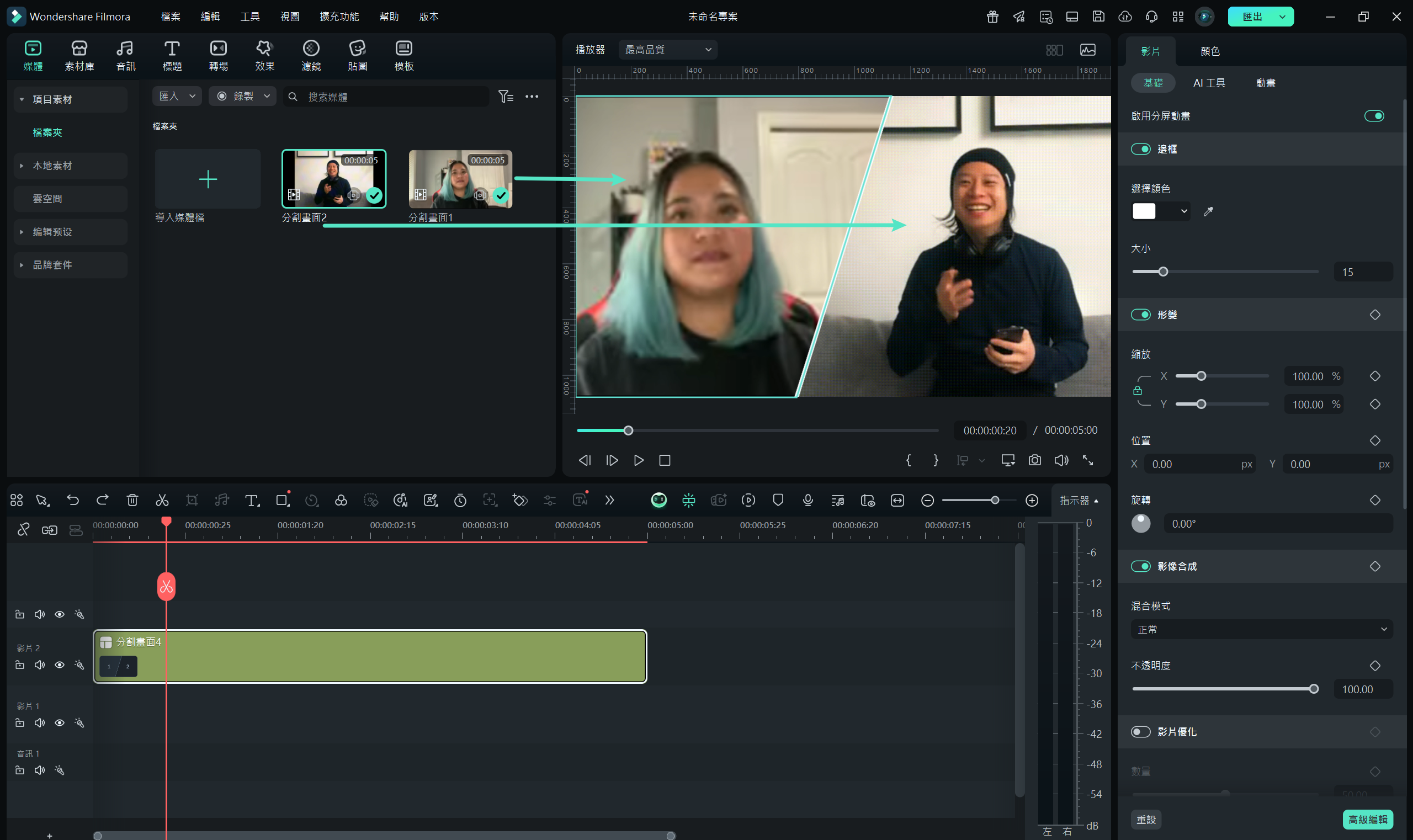Expand the 编辑预设 section
The height and width of the screenshot is (840, 1413).
pyautogui.click(x=22, y=232)
